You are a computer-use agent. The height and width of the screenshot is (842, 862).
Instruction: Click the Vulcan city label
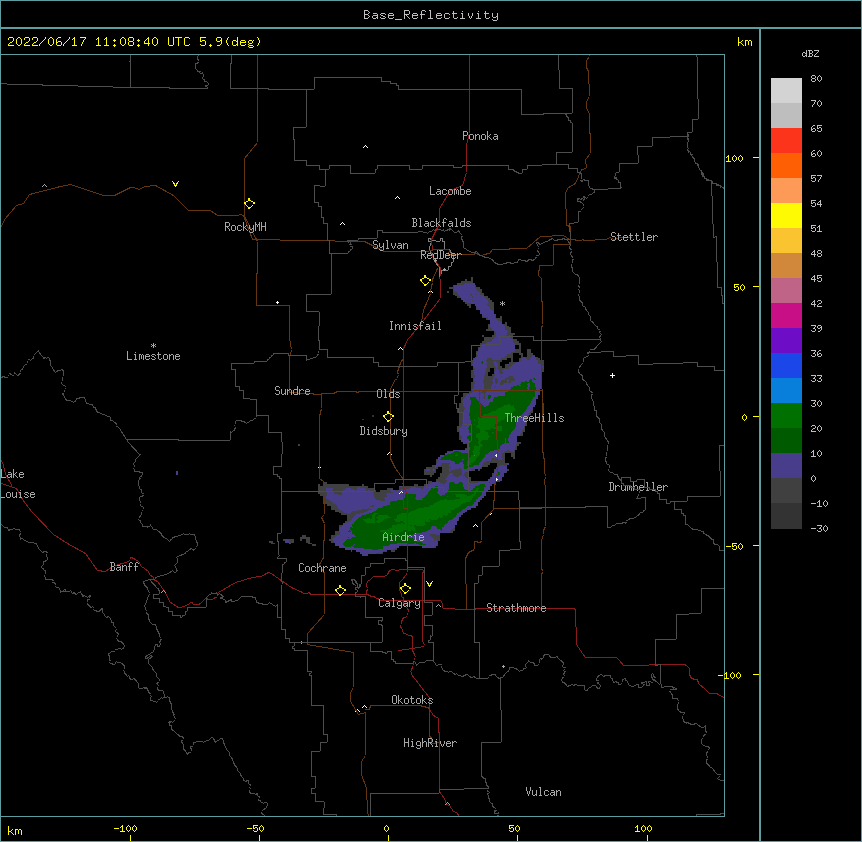(543, 792)
